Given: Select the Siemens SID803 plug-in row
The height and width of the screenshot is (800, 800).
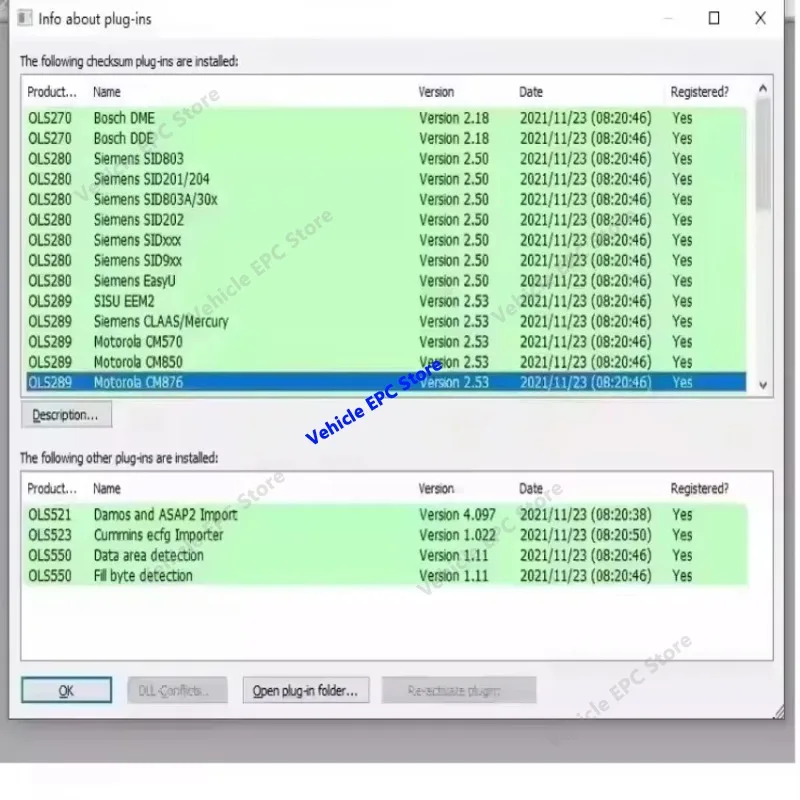Looking at the screenshot, I should tap(386, 159).
